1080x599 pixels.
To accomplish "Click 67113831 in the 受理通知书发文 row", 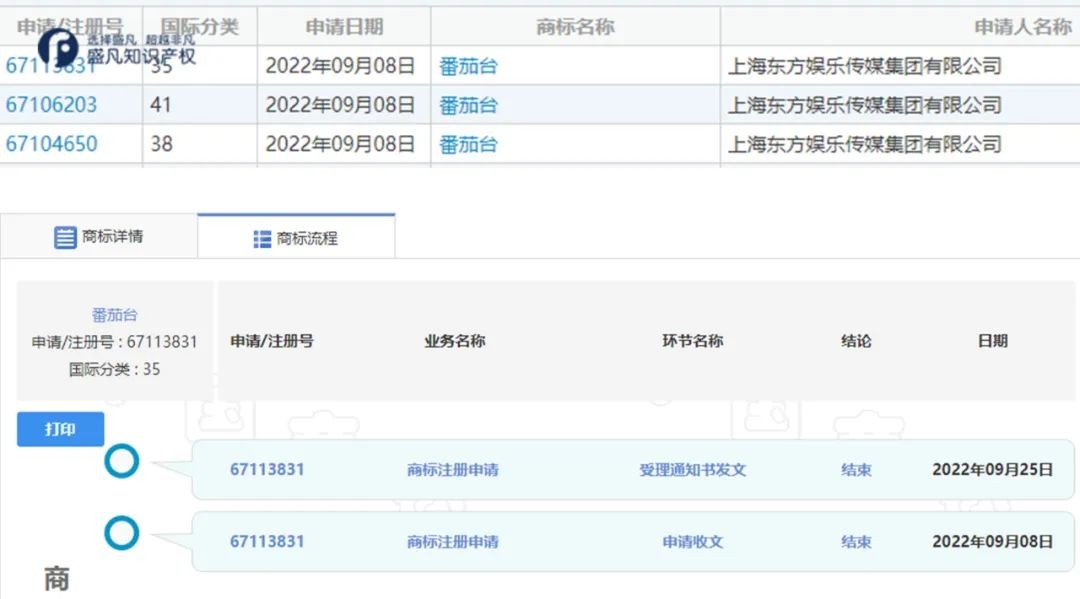I will coord(267,469).
